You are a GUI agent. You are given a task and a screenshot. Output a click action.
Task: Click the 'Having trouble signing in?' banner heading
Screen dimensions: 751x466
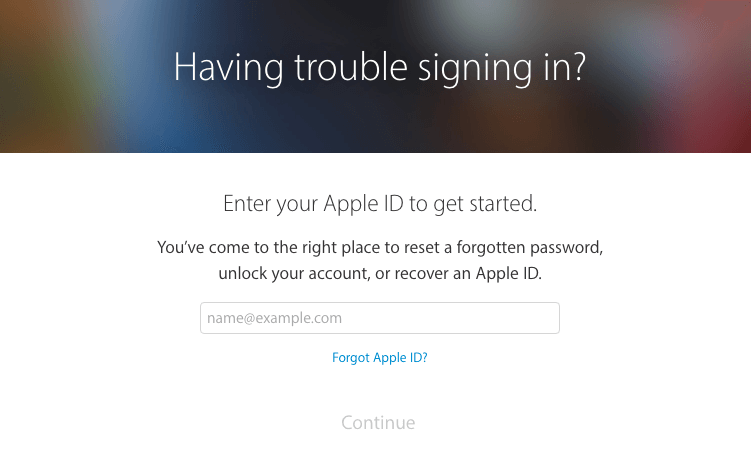[379, 68]
